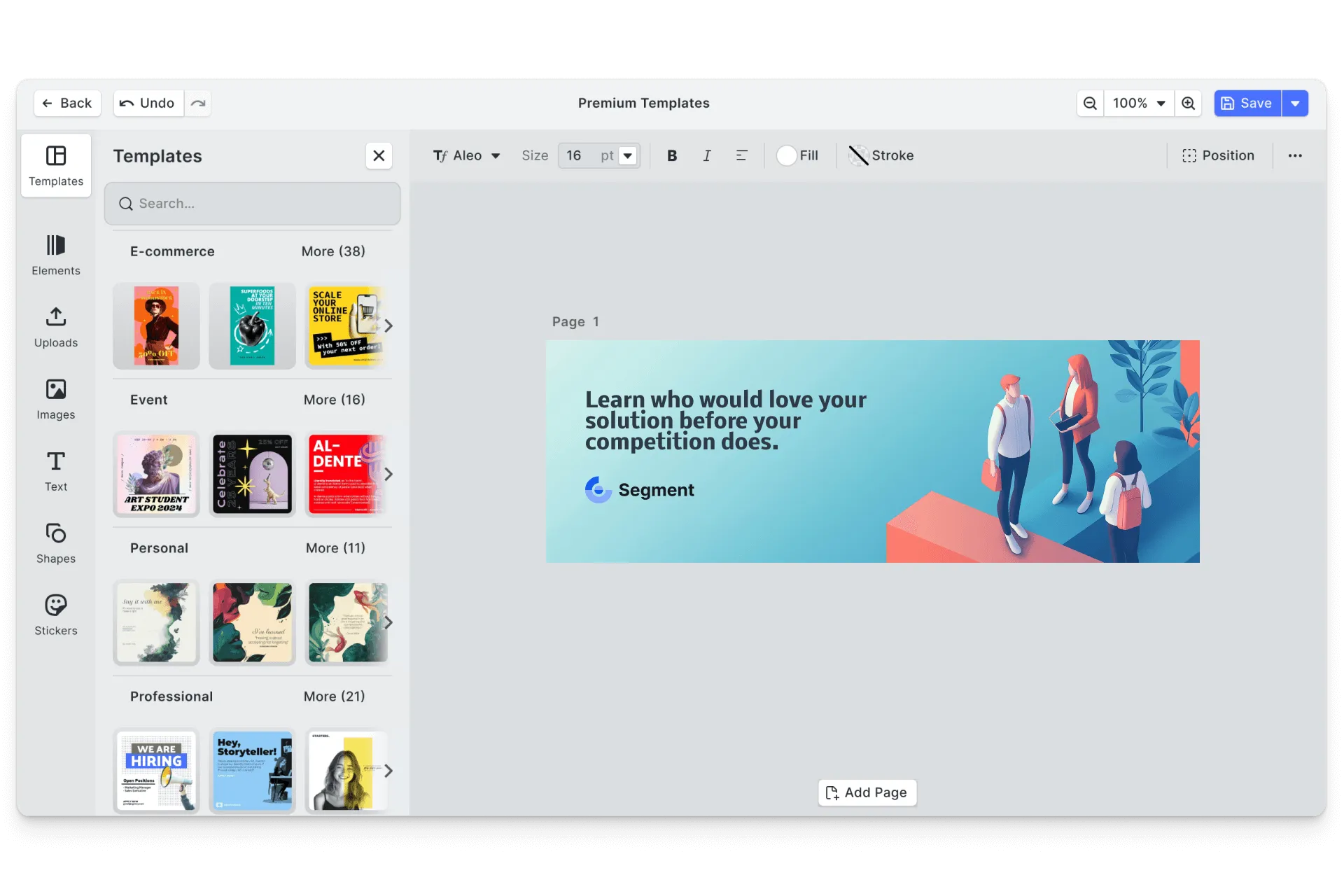This screenshot has height=896, width=1344.
Task: Select the Segment logo on canvas
Action: tap(640, 490)
